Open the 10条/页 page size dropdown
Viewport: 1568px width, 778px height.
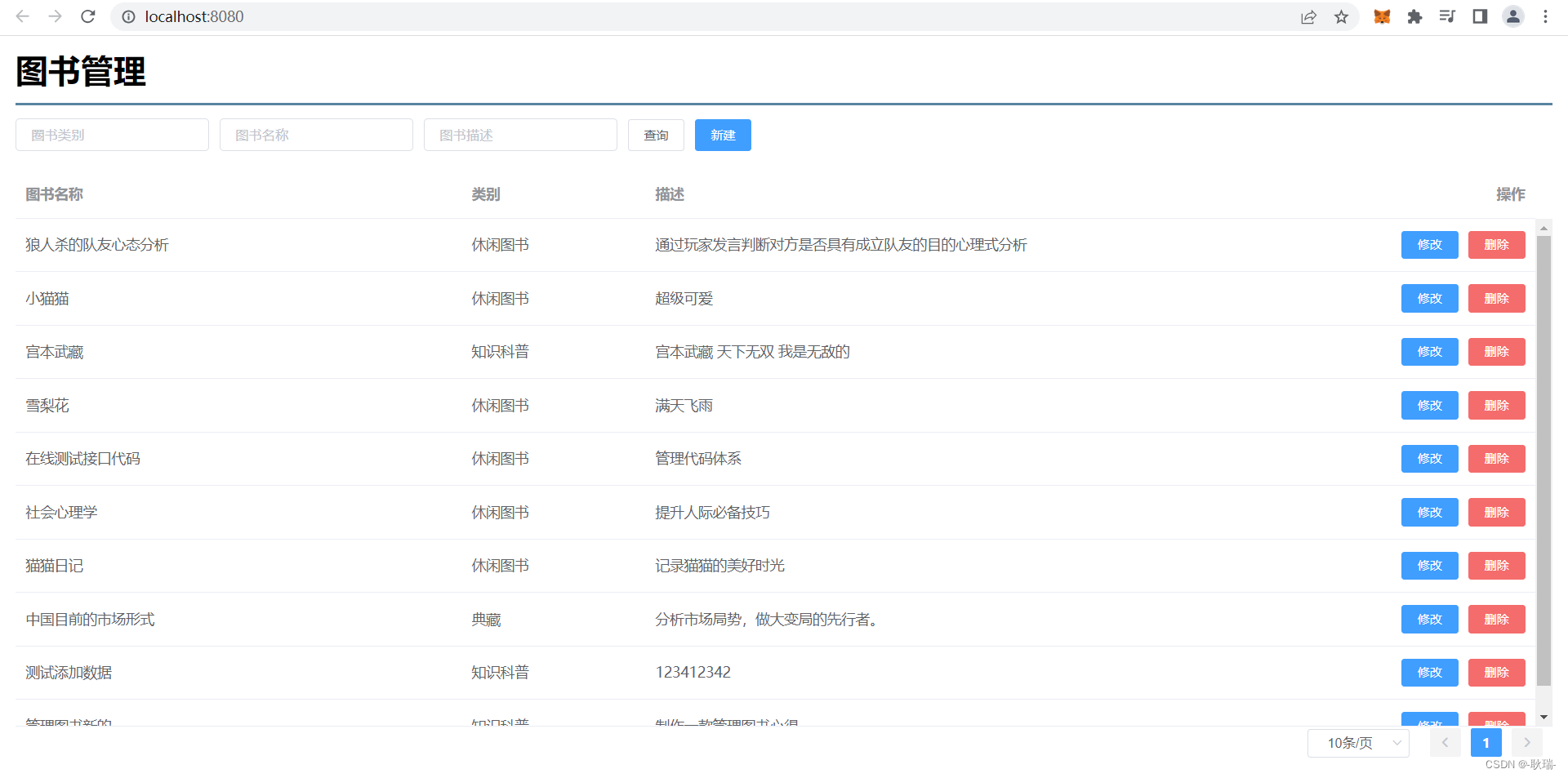click(x=1358, y=743)
